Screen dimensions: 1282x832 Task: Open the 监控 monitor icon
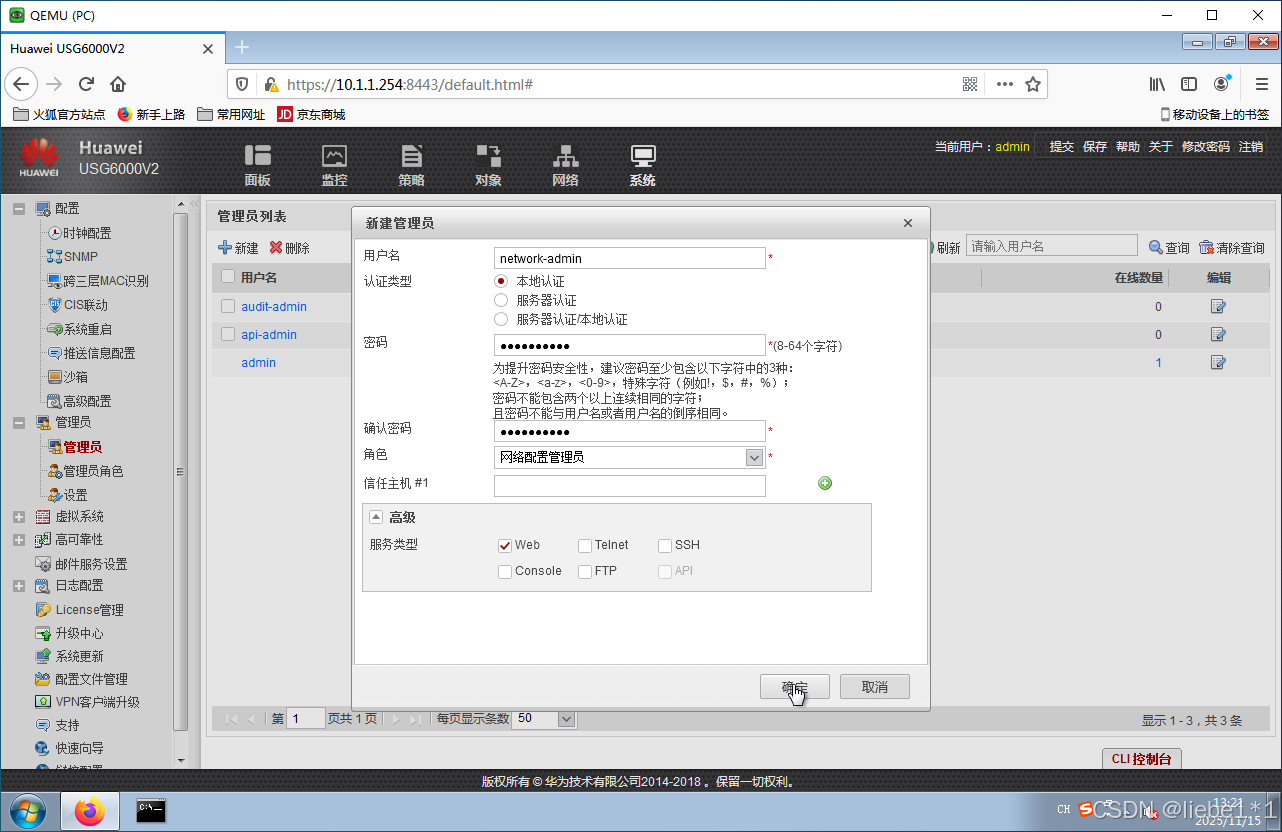tap(334, 165)
